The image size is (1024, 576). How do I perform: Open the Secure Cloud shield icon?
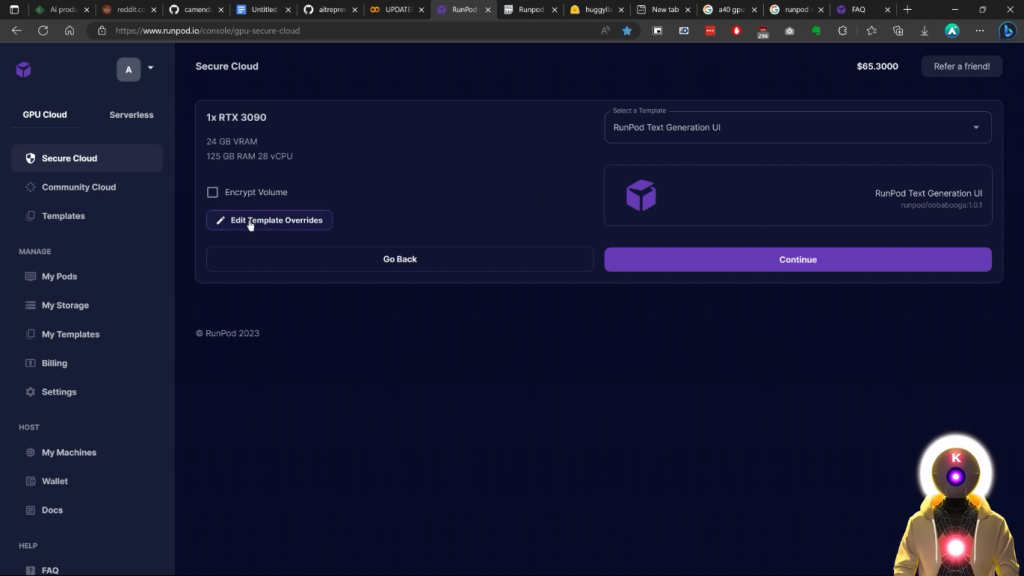[30, 158]
